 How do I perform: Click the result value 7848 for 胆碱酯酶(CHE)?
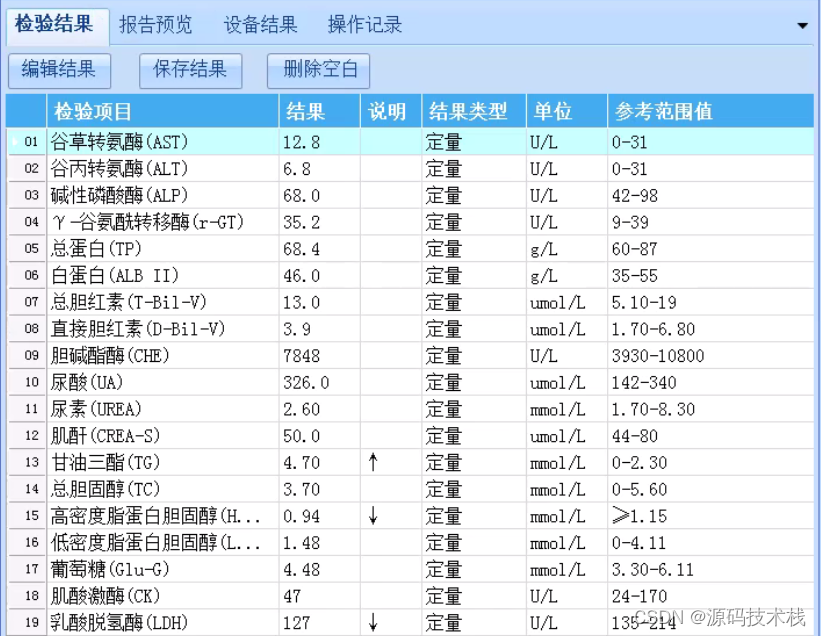point(300,356)
